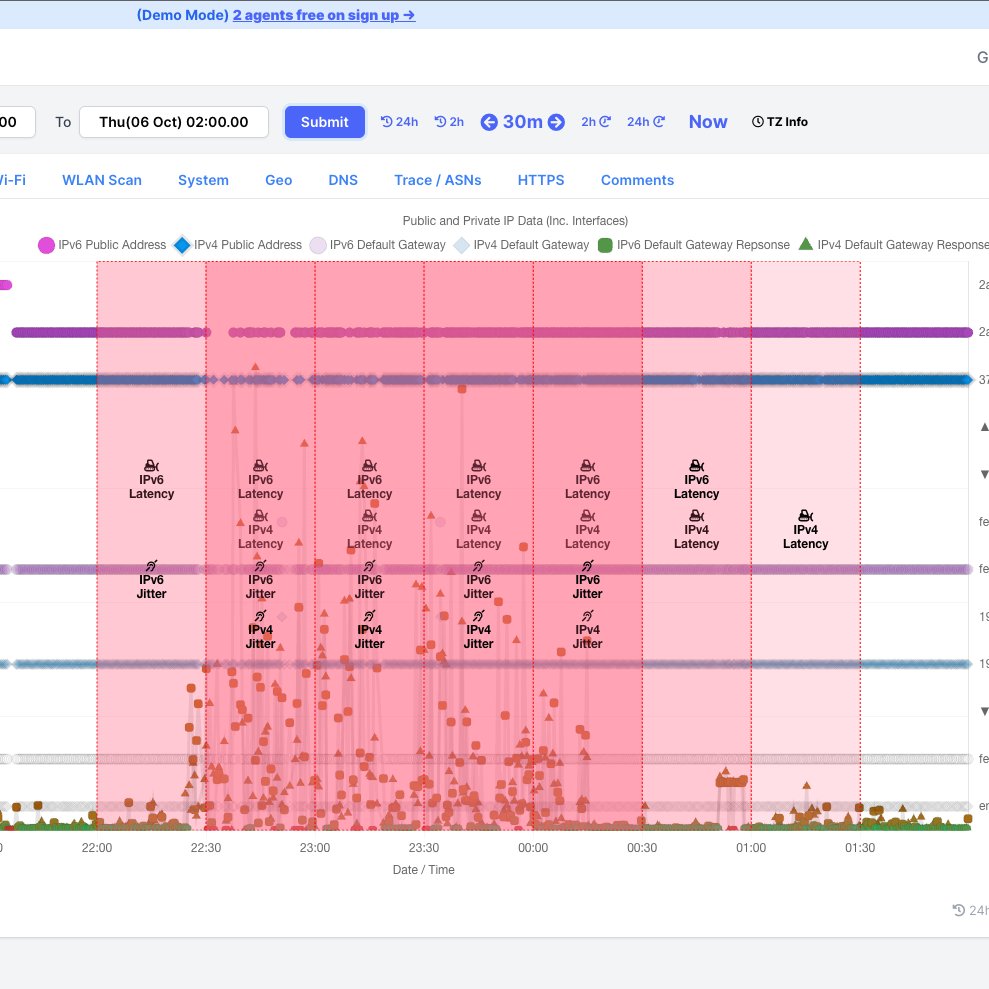This screenshot has height=989, width=989.
Task: Switch to the WLAN Scan tab
Action: [x=102, y=180]
